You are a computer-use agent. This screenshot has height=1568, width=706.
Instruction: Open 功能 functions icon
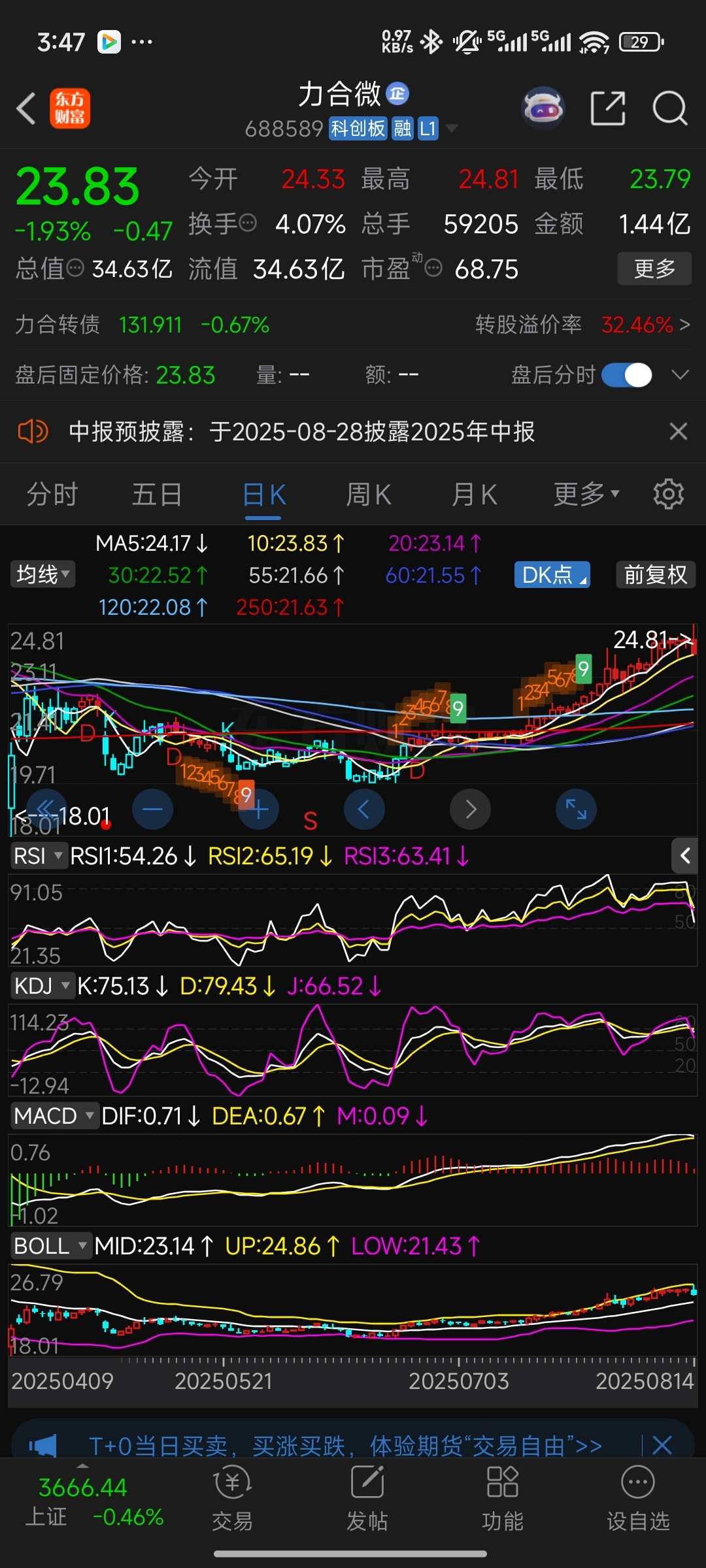tap(503, 1499)
